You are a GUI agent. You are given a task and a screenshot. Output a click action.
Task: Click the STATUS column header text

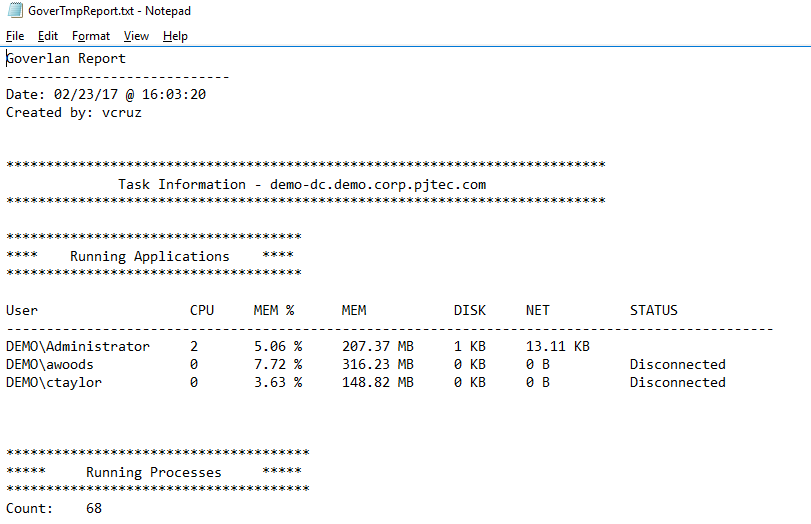click(x=654, y=310)
